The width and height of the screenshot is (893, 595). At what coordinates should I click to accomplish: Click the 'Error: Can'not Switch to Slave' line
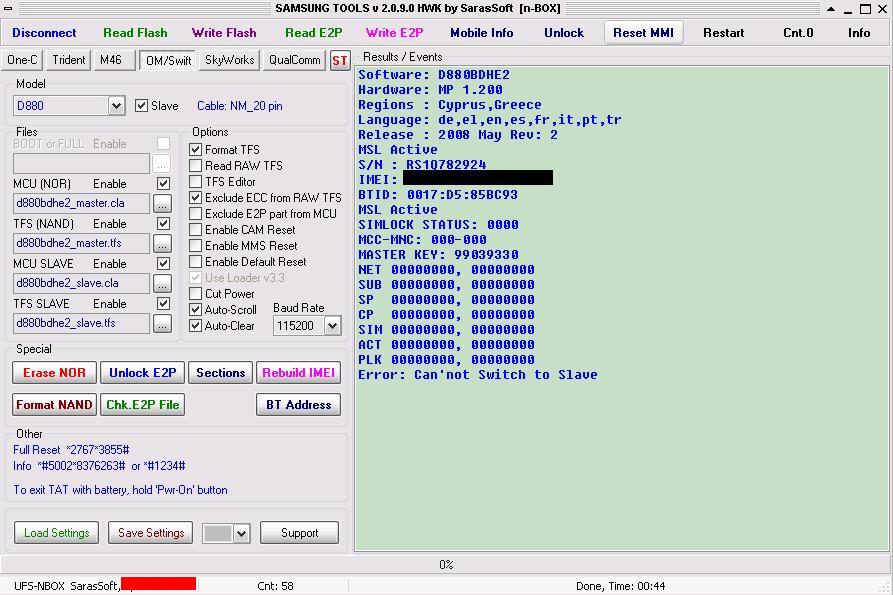coord(478,375)
